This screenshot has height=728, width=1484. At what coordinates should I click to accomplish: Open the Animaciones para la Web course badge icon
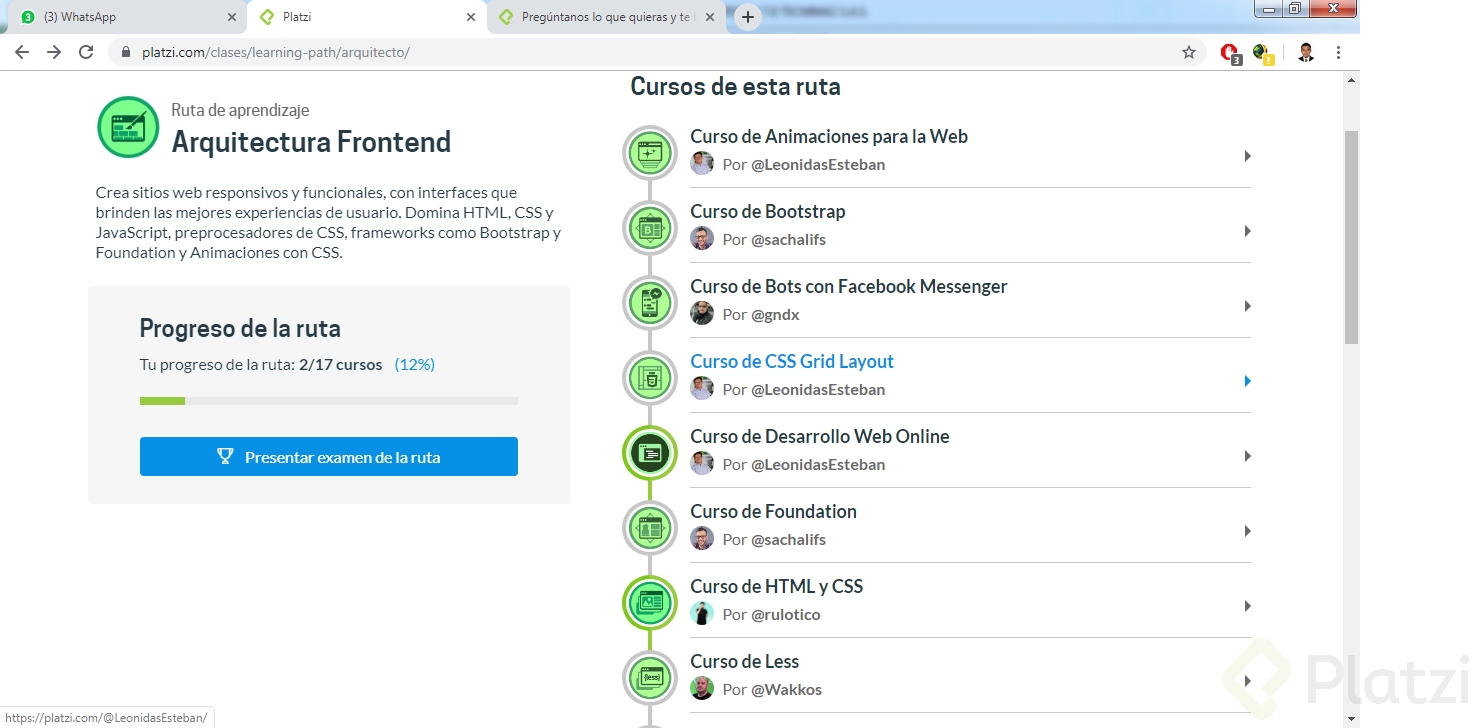point(650,154)
